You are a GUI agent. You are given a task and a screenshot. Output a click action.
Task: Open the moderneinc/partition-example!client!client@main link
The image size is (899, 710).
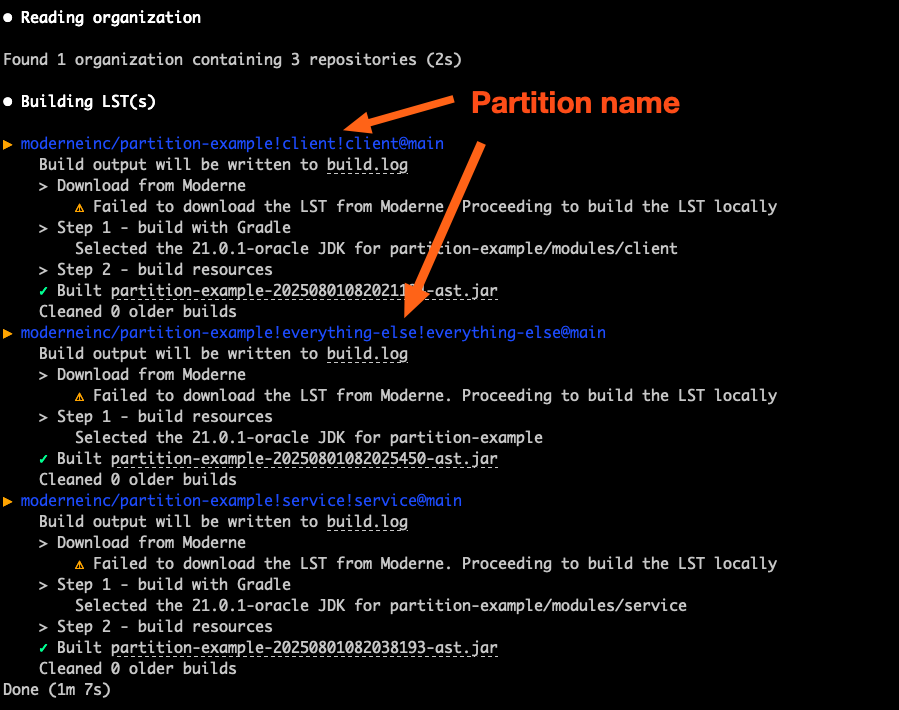pyautogui.click(x=232, y=143)
